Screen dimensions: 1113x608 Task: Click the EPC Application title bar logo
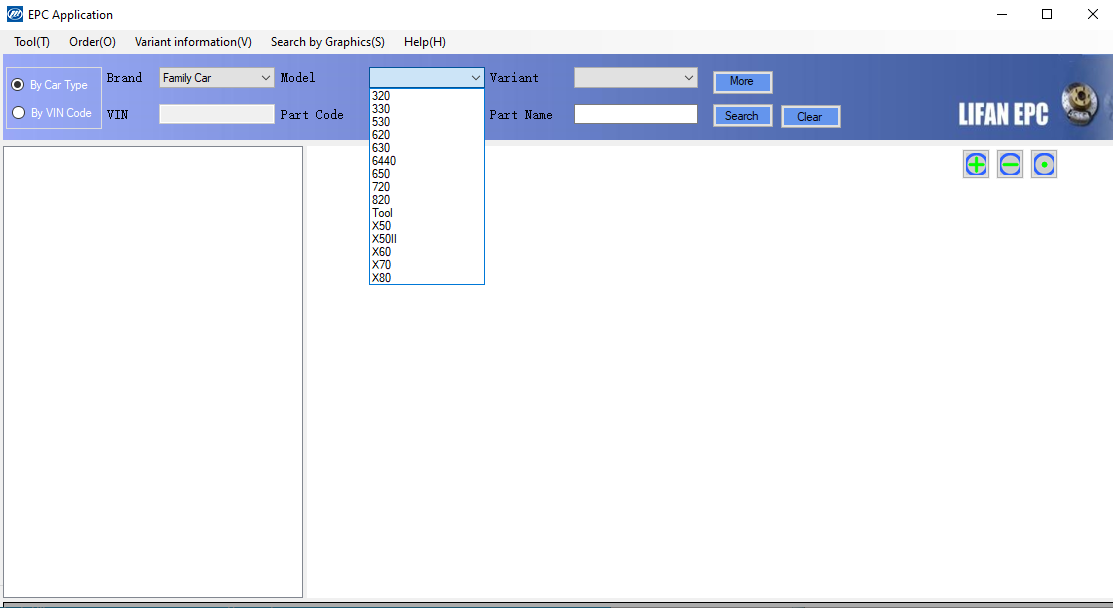point(14,14)
